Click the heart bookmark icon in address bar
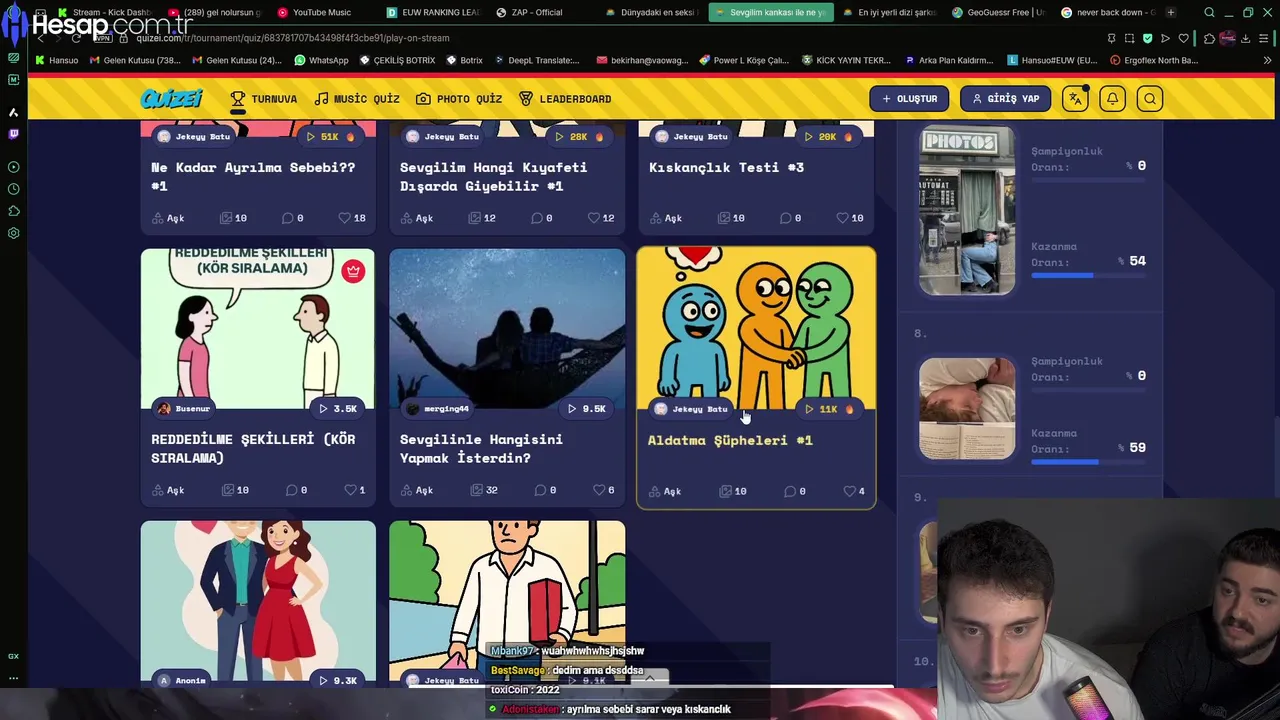This screenshot has height=720, width=1280. (1183, 38)
